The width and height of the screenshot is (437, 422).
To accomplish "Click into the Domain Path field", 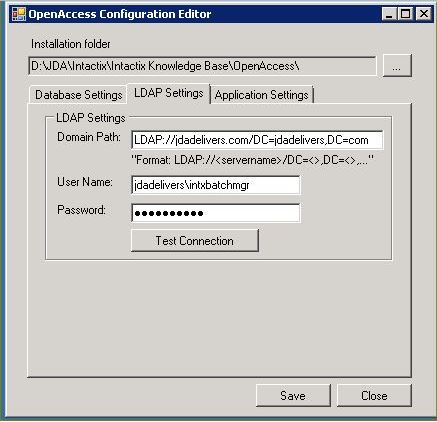I will [x=257, y=140].
